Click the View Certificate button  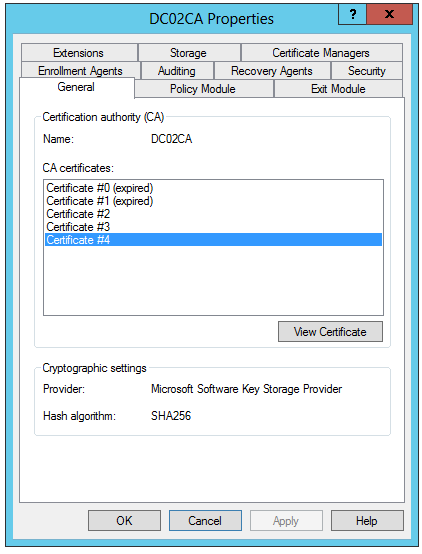tap(330, 331)
